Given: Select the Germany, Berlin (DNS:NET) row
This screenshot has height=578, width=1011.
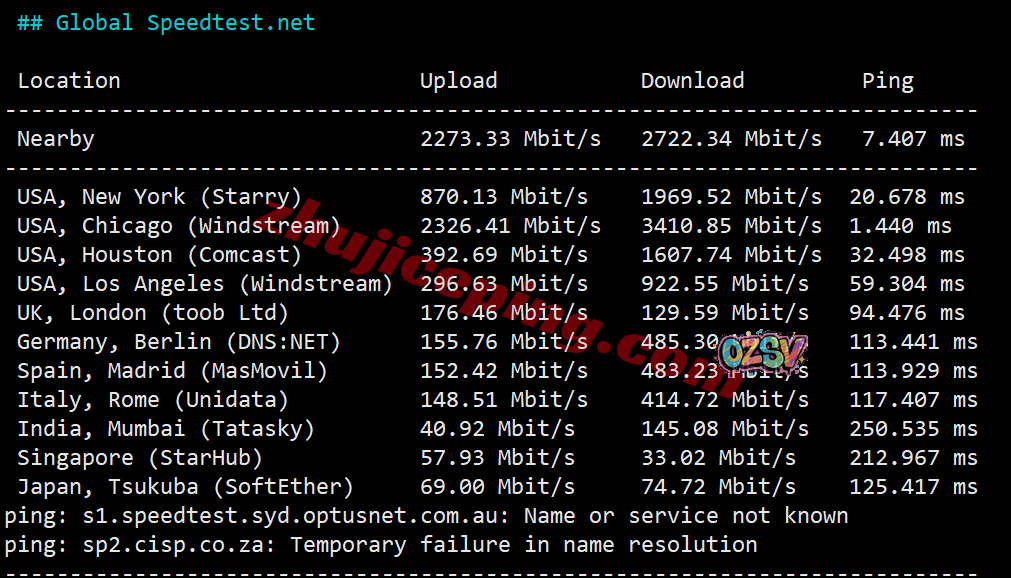Looking at the screenshot, I should click(179, 342).
